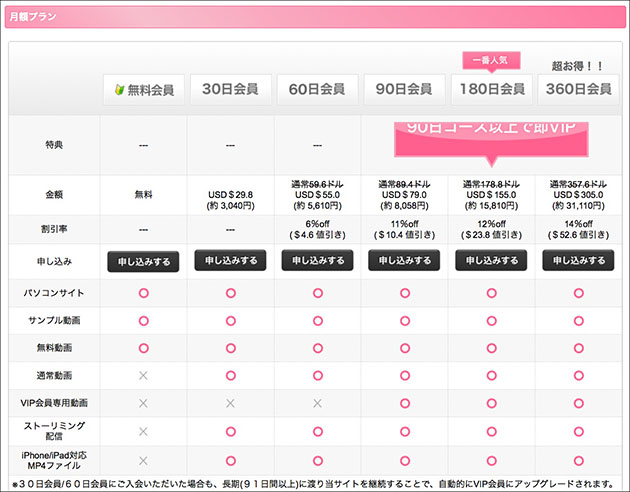The width and height of the screenshot is (630, 492).
Task: Sign up for the 180日会員 plan
Action: (x=490, y=261)
